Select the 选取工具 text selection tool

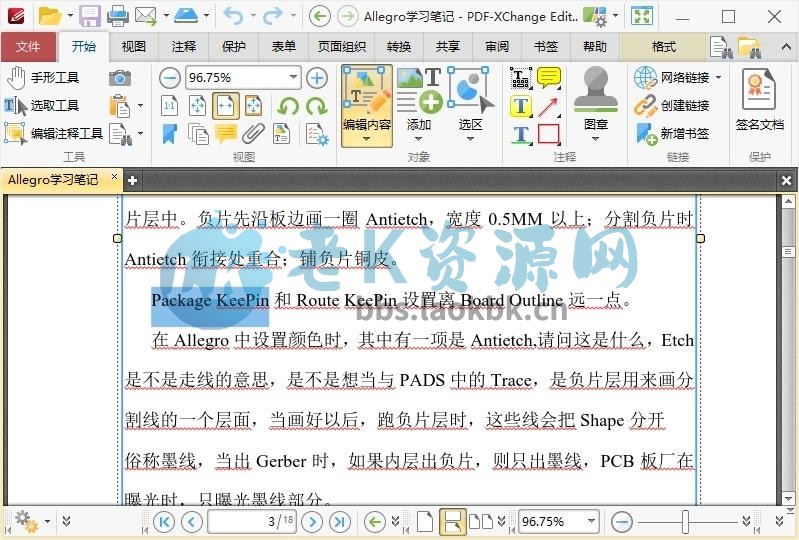(x=42, y=105)
